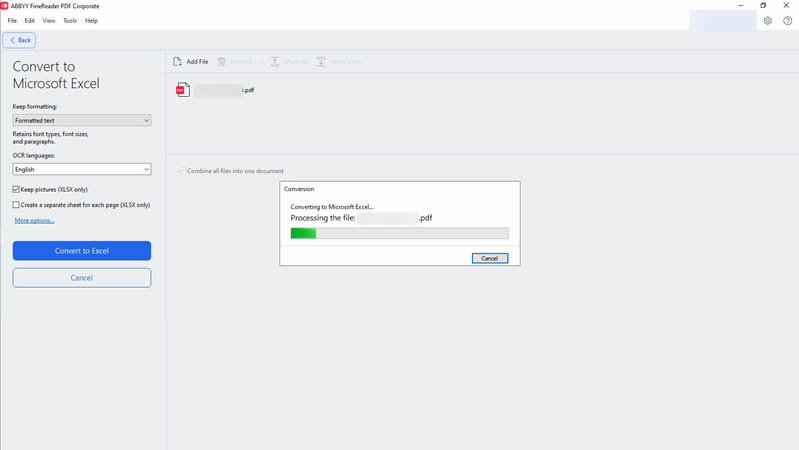Click the Convert to Excel button
The image size is (799, 450).
[82, 251]
